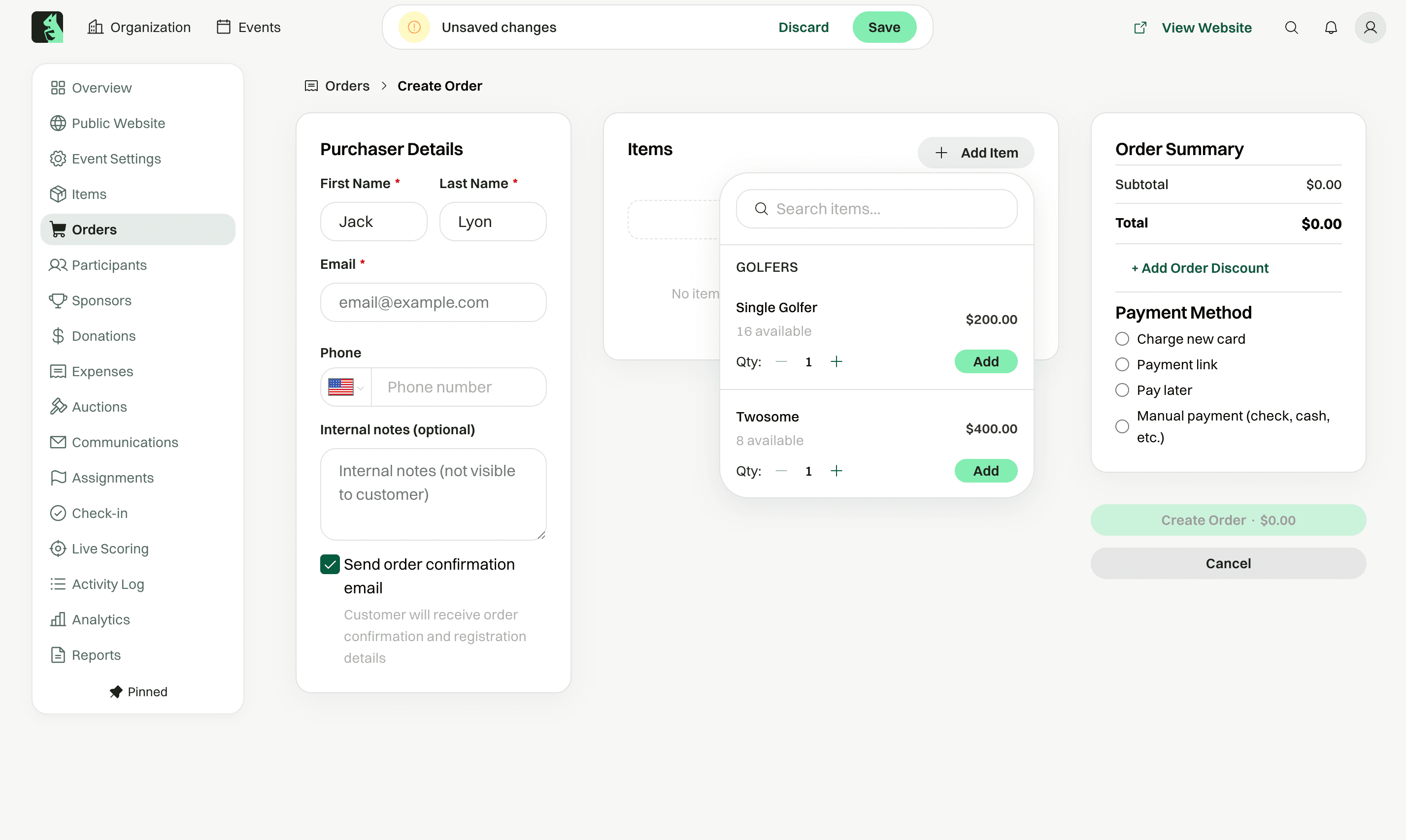Open the search magnifier in top bar
Viewport: 1406px width, 840px height.
(x=1291, y=28)
